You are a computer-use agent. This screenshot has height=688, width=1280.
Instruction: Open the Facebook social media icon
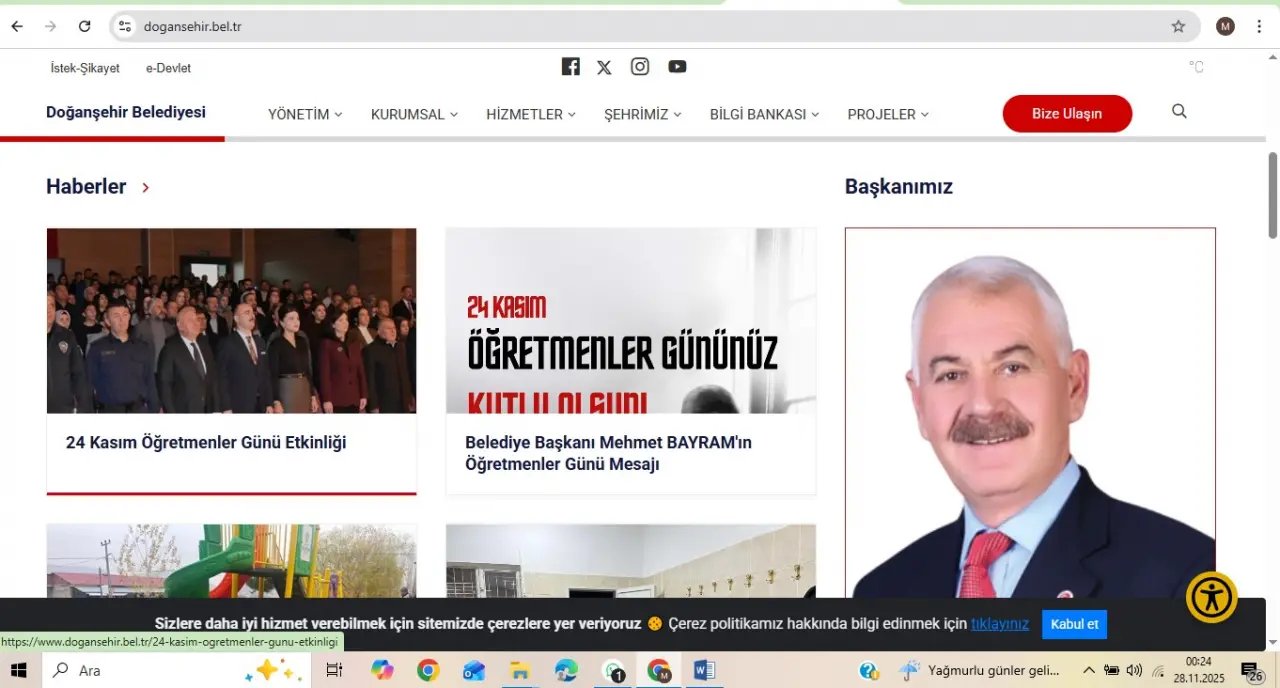(x=570, y=67)
